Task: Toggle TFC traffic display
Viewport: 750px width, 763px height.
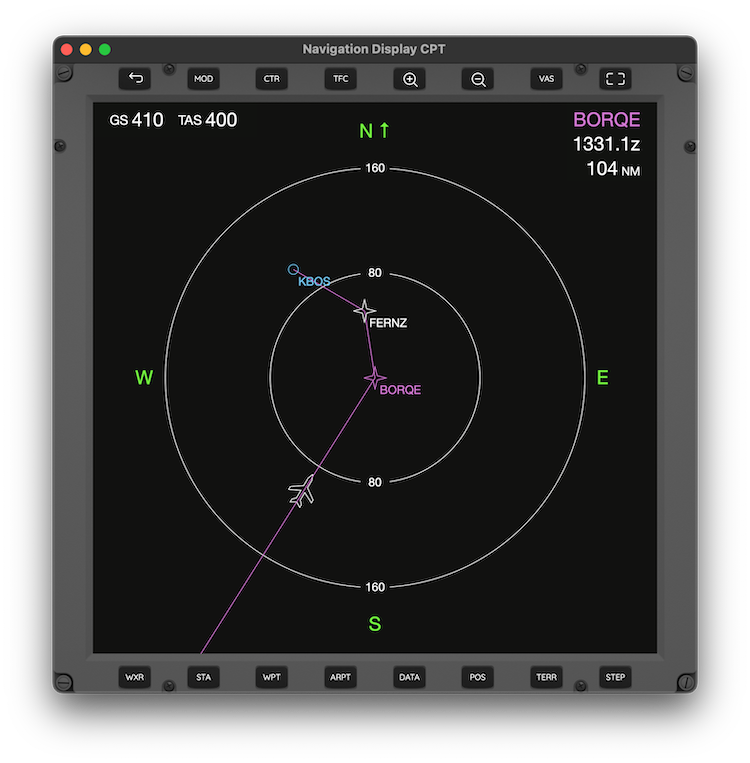Action: (x=341, y=79)
